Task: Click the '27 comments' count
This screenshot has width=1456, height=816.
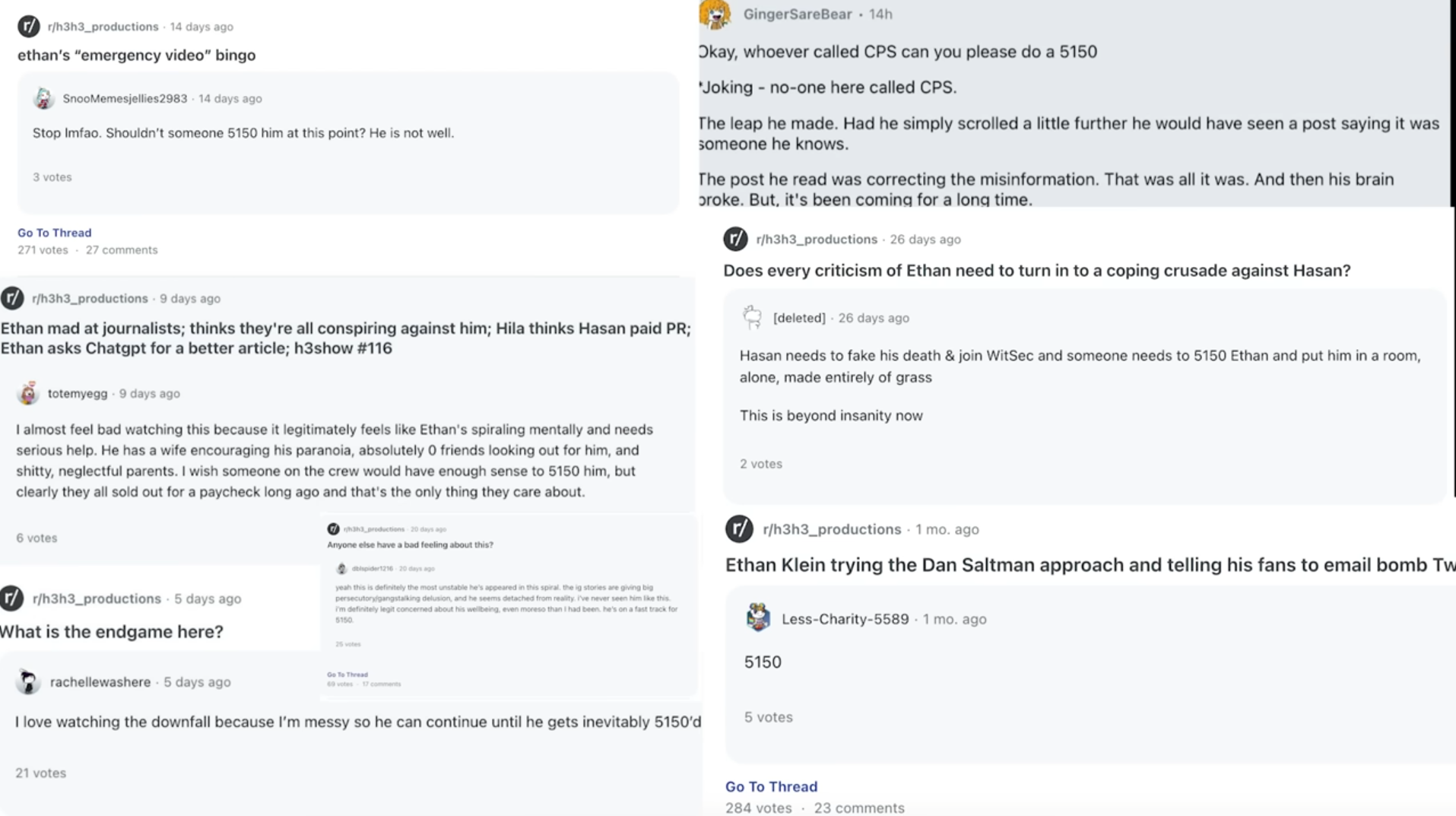Action: click(122, 249)
